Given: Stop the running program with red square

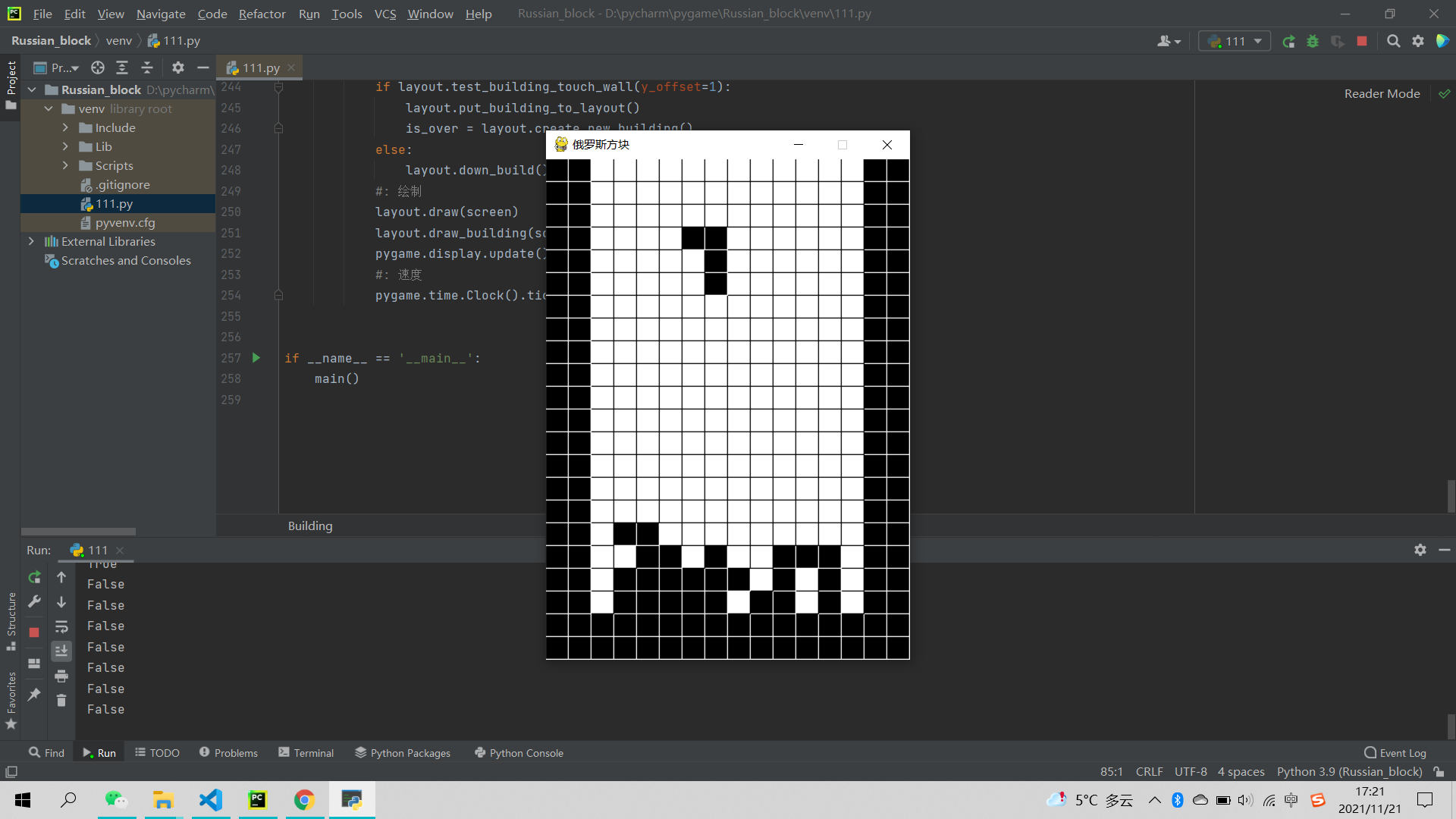Looking at the screenshot, I should coord(1362,42).
